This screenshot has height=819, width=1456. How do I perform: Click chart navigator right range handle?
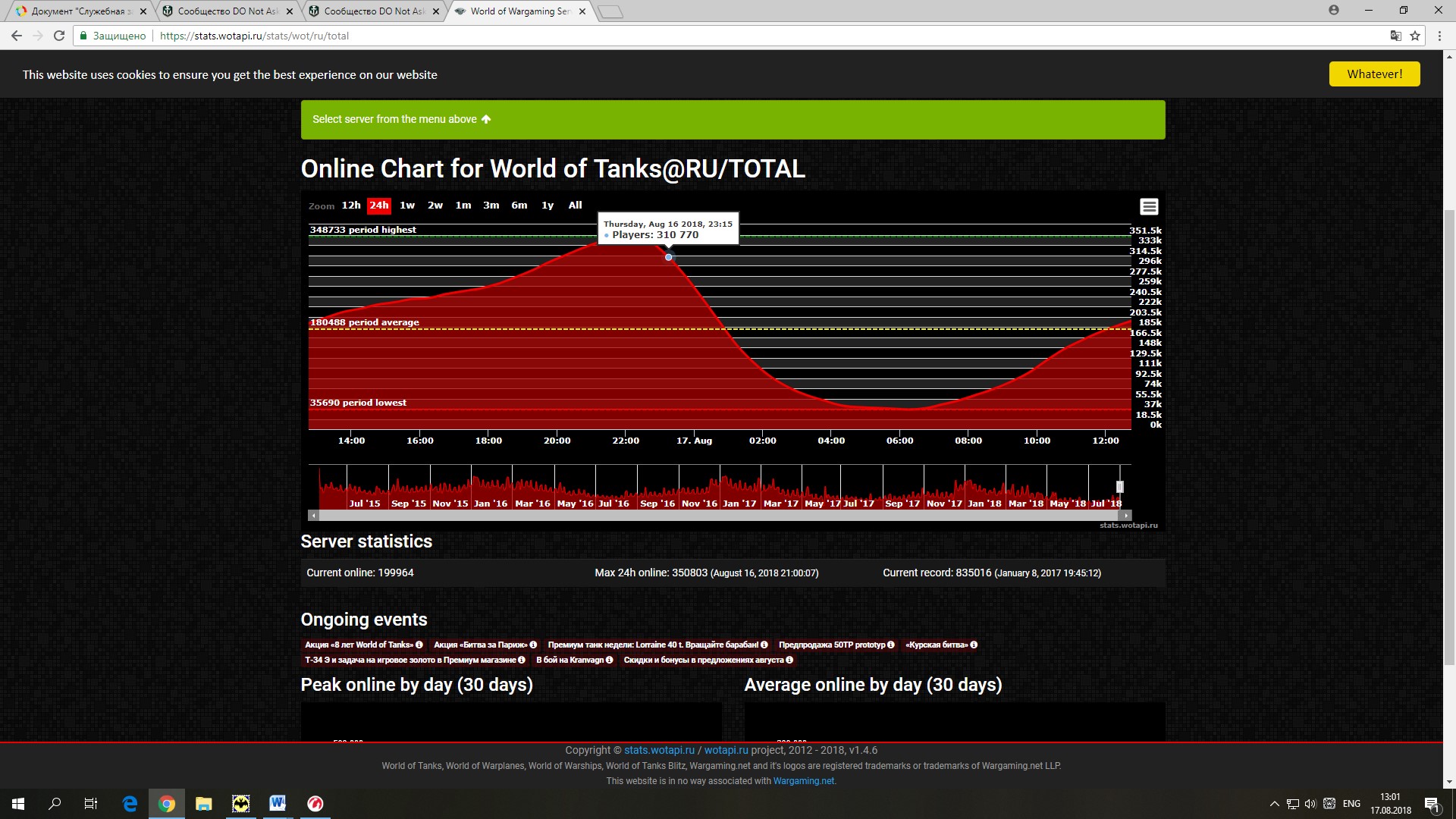(x=1119, y=487)
